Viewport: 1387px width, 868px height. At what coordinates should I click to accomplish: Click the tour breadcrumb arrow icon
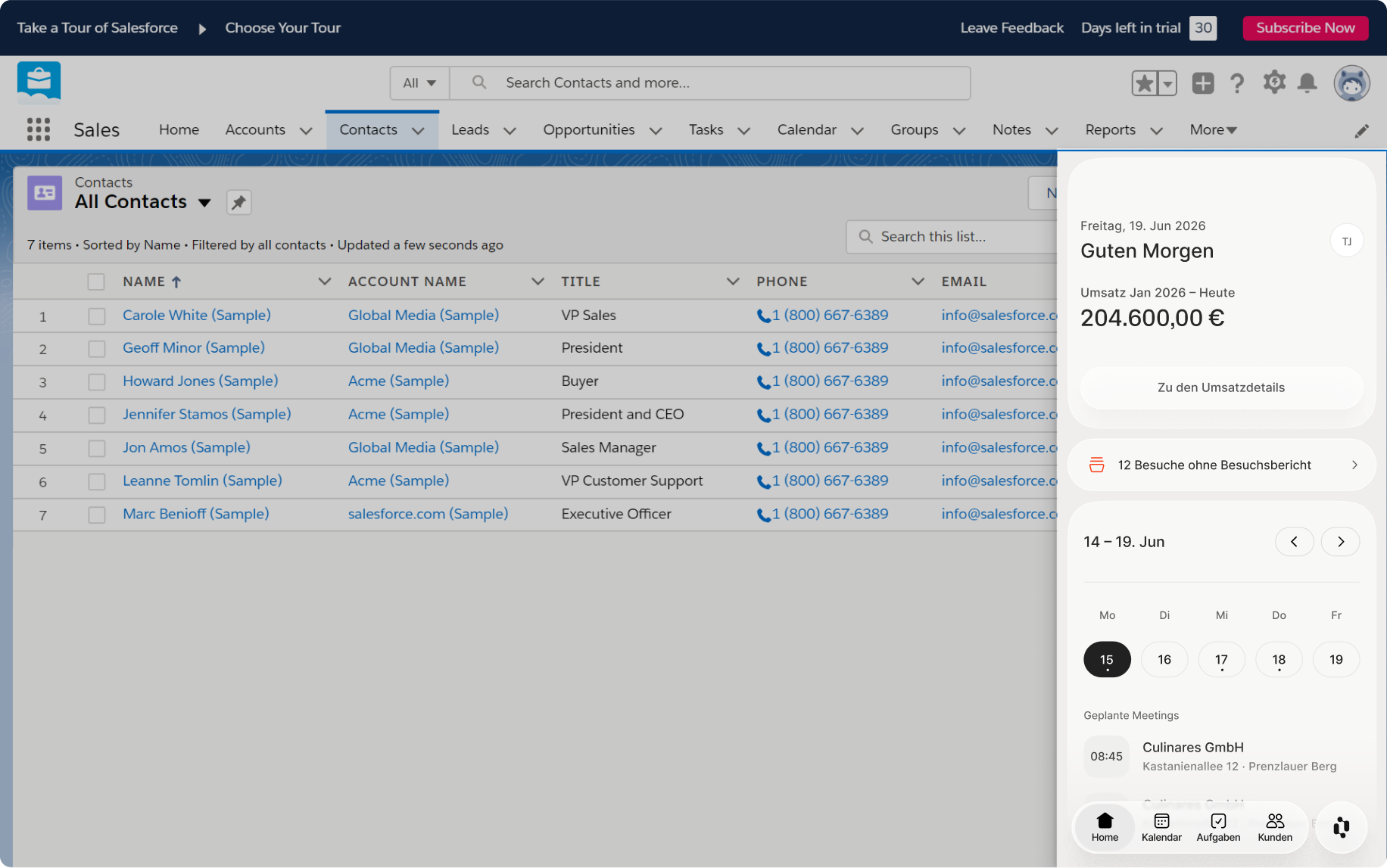(x=202, y=29)
